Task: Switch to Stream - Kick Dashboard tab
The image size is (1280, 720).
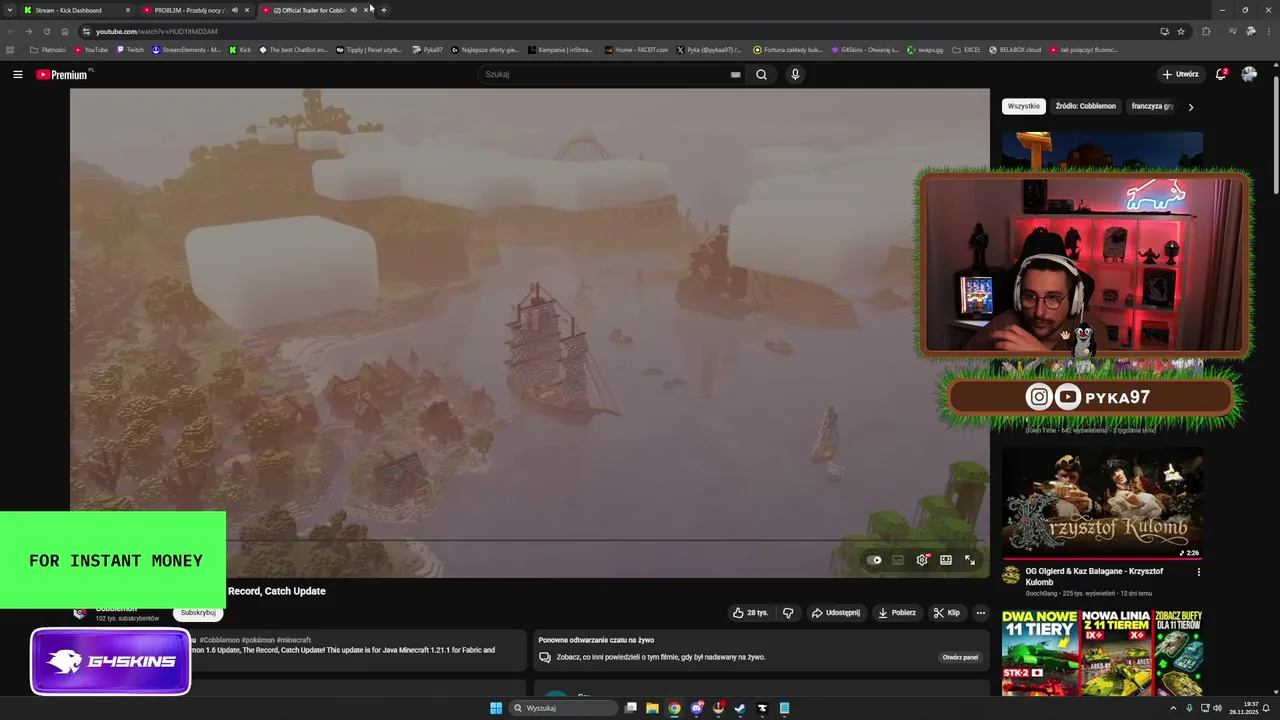Action: pos(77,10)
